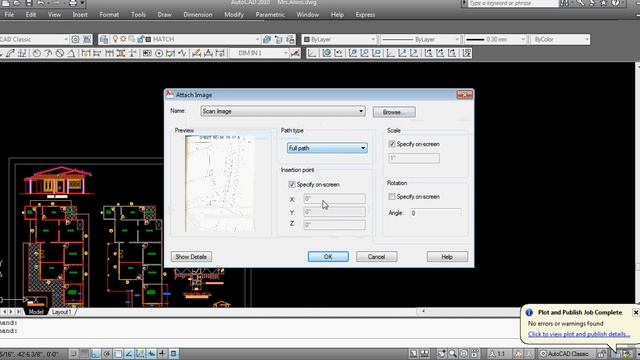Open the 0.30 mm lineweight dropdown
The image size is (640, 360).
[496, 40]
